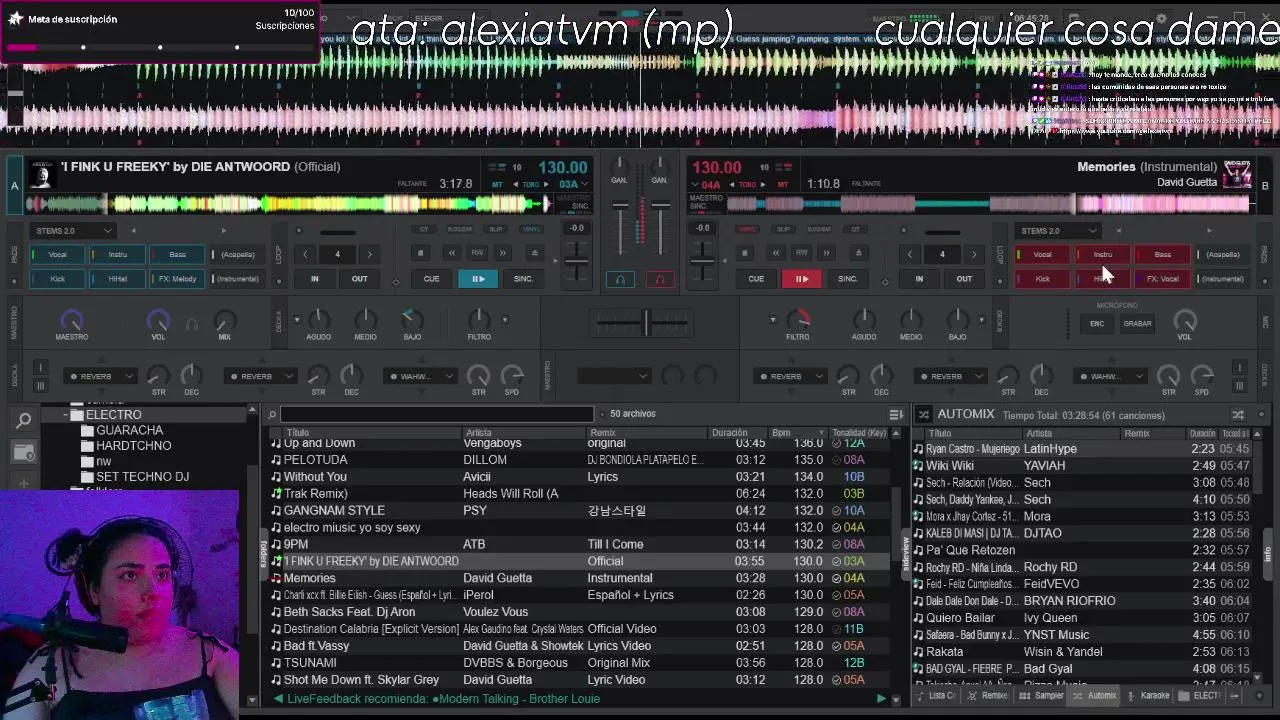Screen dimensions: 1280x720
Task: Click the browser options list icon
Action: coord(896,414)
